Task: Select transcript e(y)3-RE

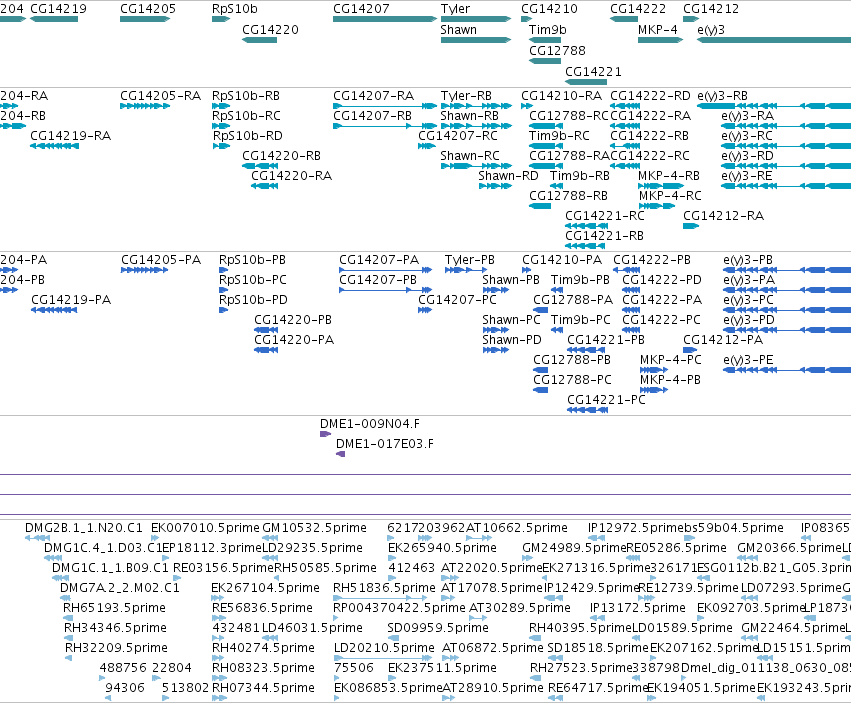Action: pos(747,176)
